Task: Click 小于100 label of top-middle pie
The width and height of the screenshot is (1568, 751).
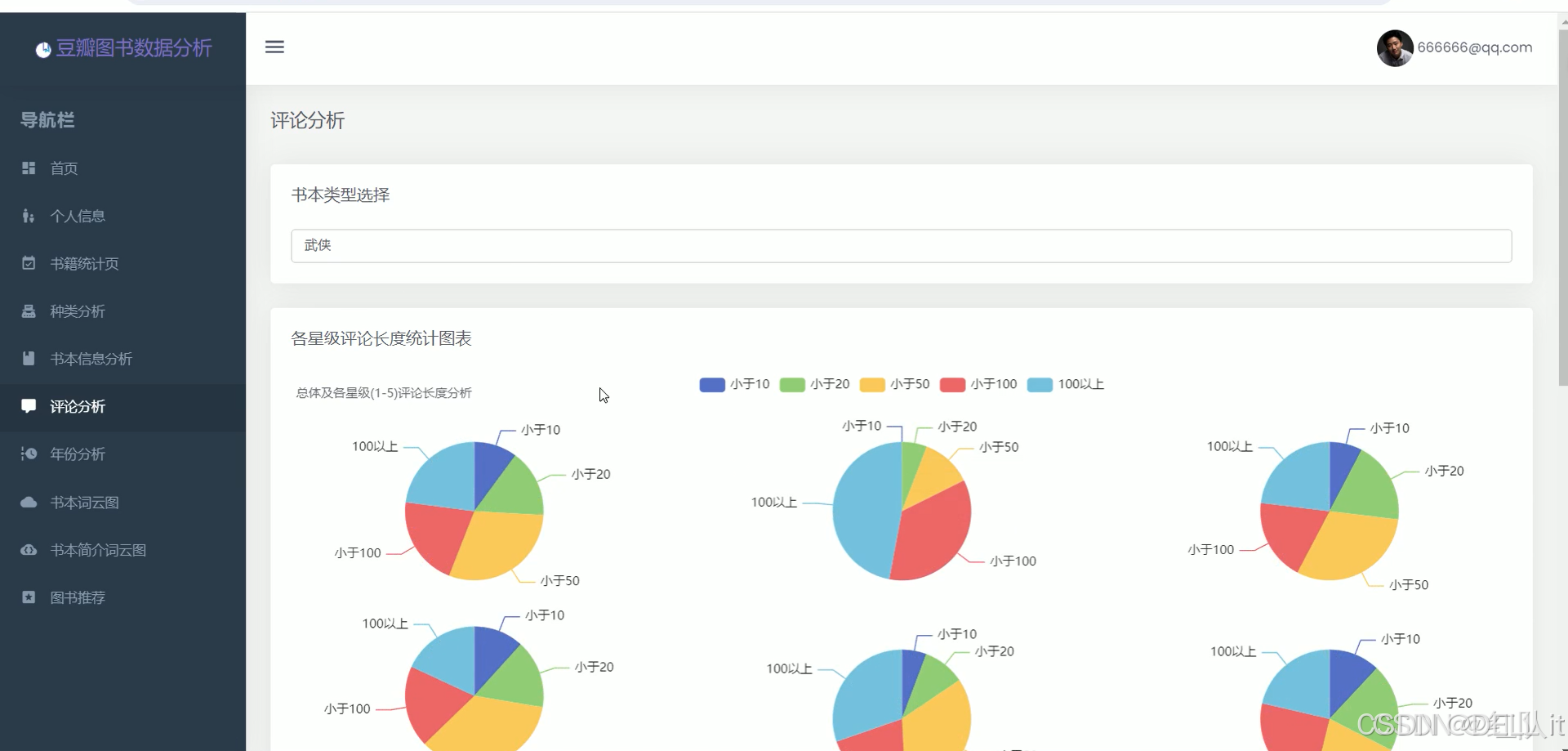Action: (1013, 561)
